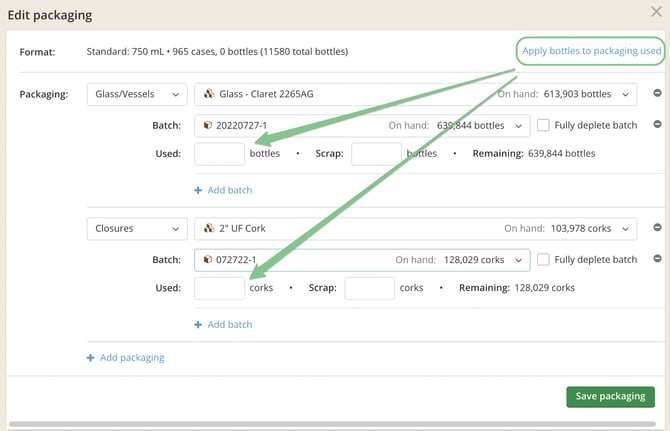The image size is (670, 431).
Task: Open the Glass/Vessels type dropdown
Action: 136,94
